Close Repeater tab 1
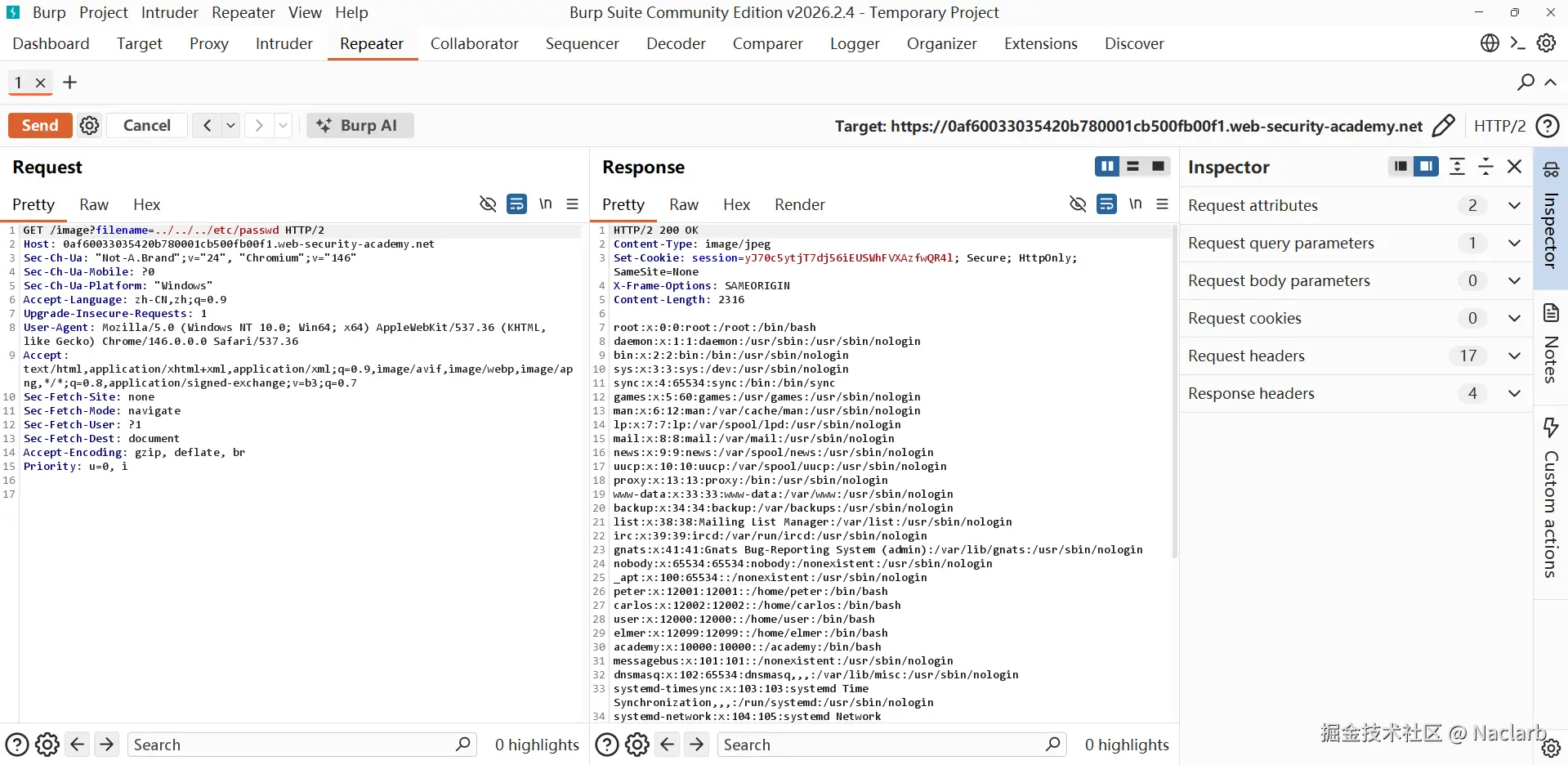 coord(40,83)
